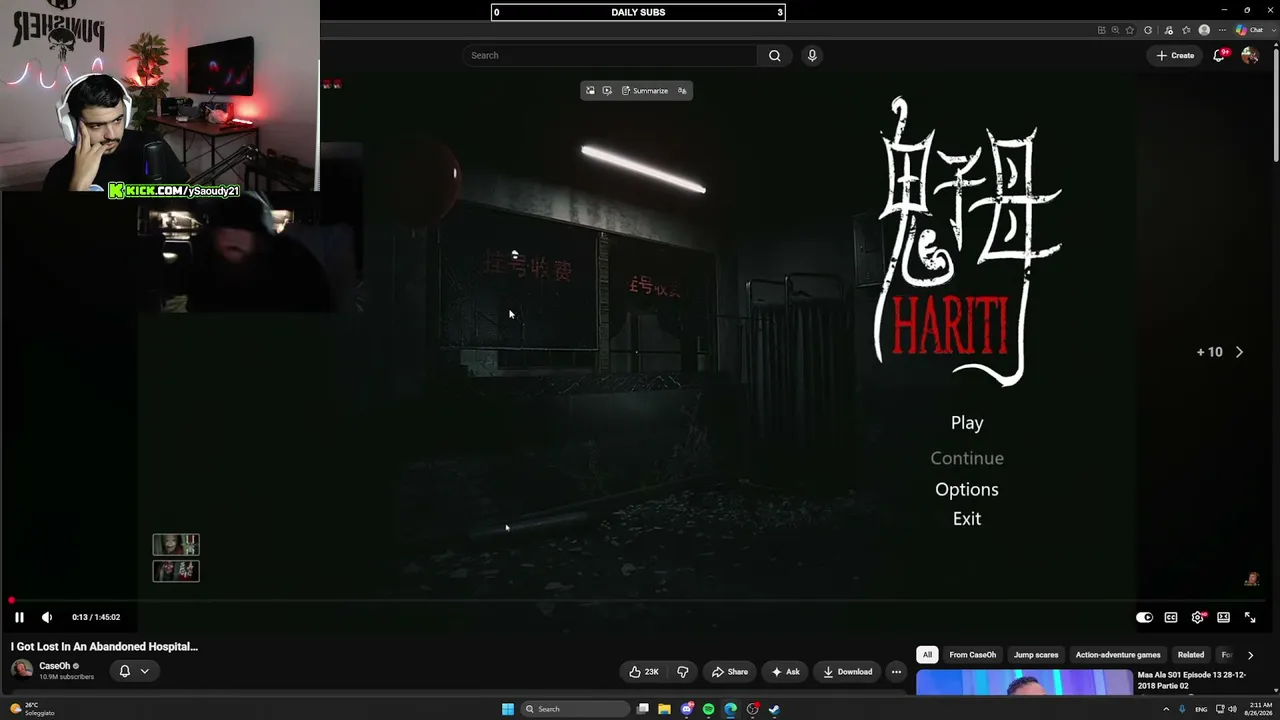Click the picture-in-picture icon on the floating toolbar
1280x720 pixels.
590,91
